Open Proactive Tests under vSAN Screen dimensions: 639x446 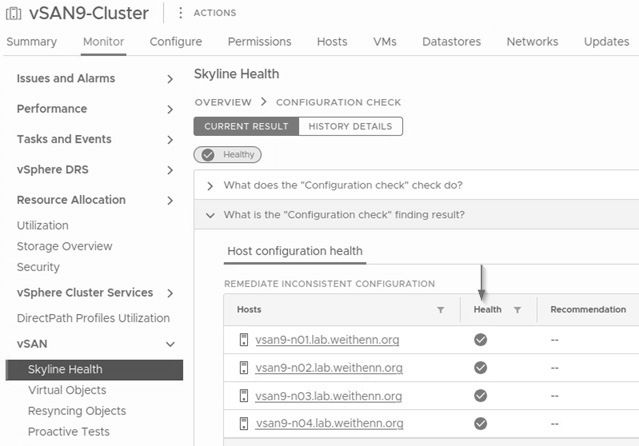click(x=68, y=432)
